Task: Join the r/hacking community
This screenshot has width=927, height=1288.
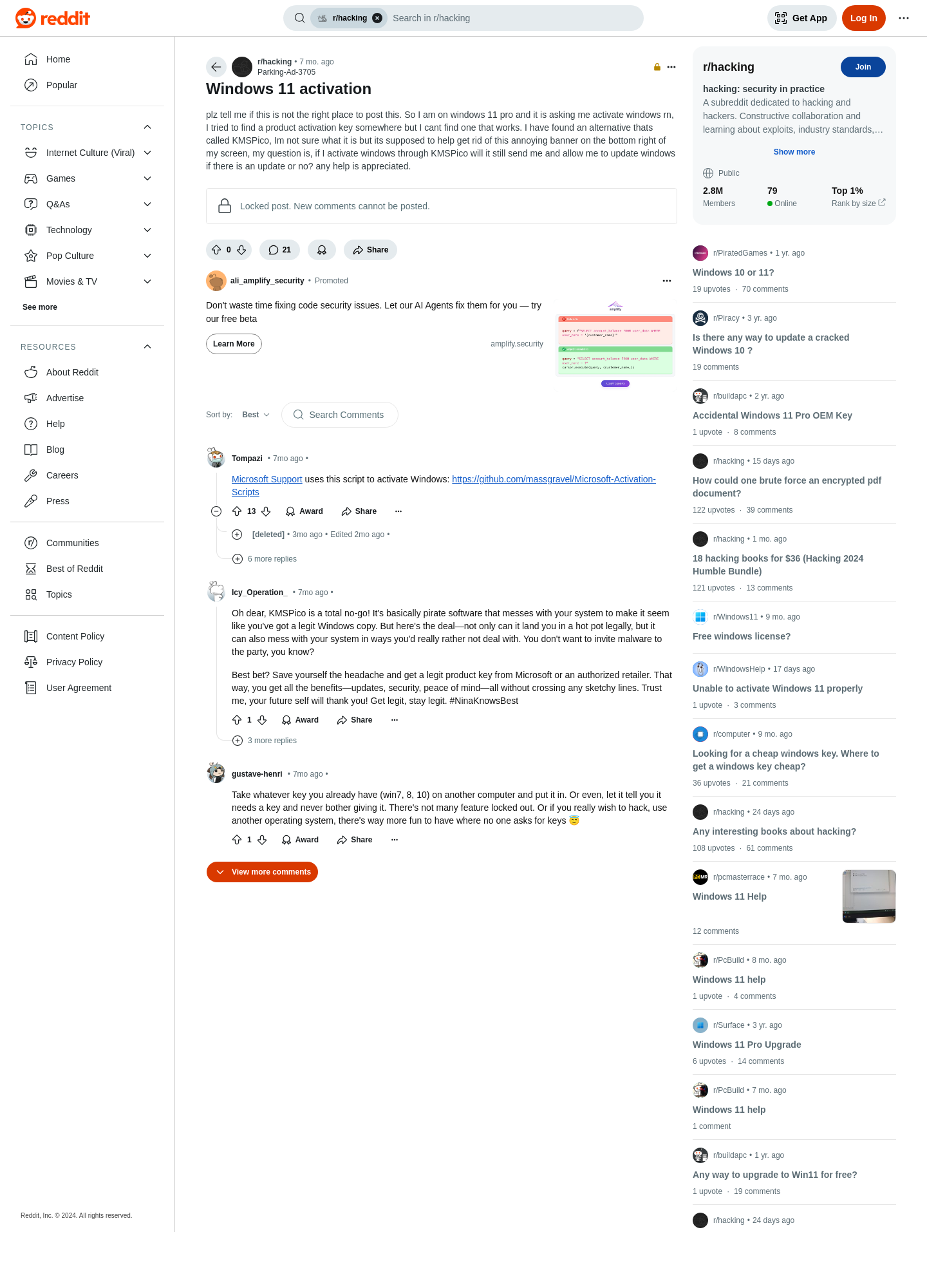Action: (863, 67)
